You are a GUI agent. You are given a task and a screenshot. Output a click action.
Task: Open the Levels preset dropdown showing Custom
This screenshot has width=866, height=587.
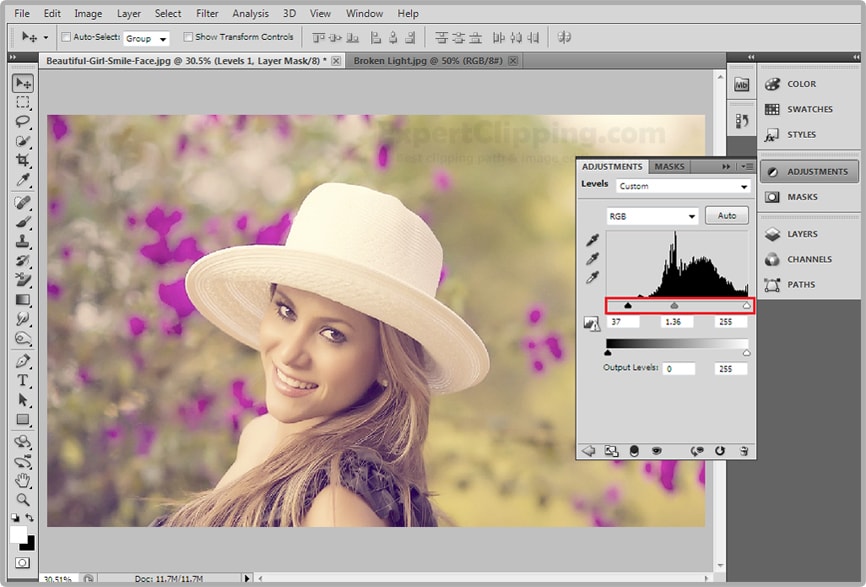[x=682, y=186]
